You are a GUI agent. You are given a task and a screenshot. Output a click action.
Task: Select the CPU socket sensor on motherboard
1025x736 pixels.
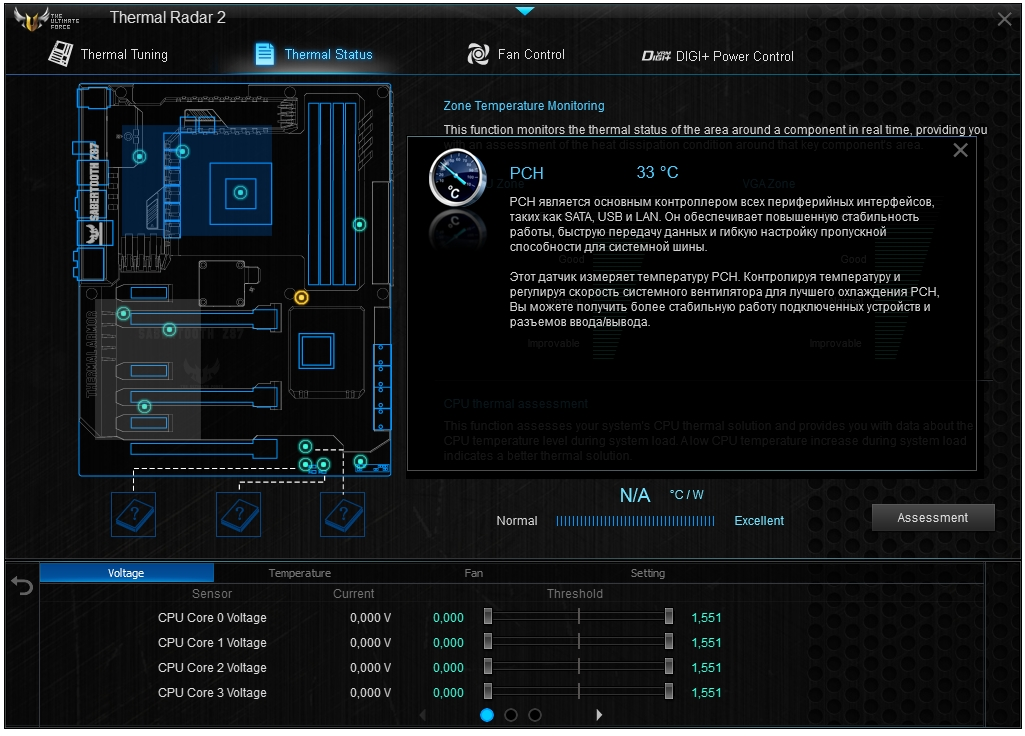click(x=241, y=193)
